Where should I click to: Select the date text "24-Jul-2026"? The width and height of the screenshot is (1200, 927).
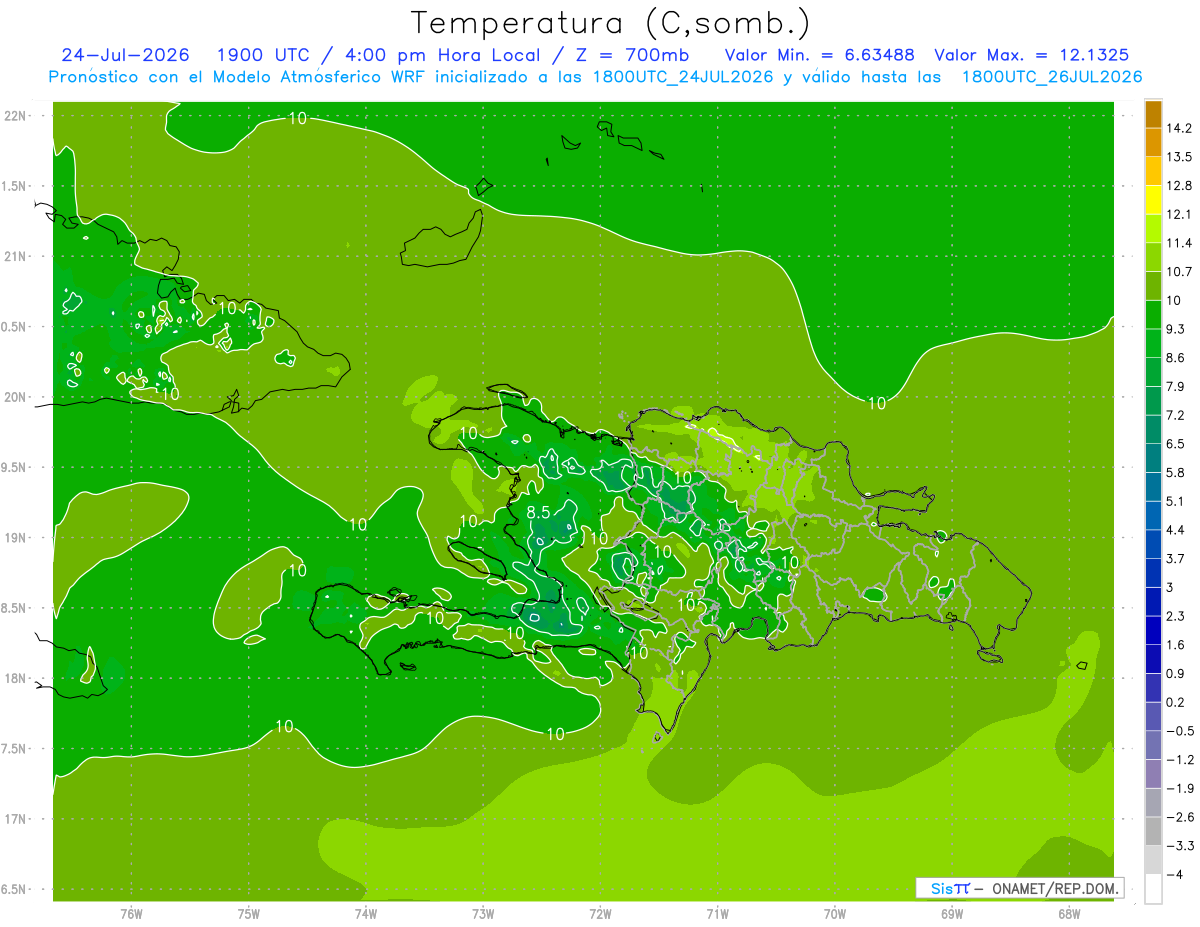(125, 55)
